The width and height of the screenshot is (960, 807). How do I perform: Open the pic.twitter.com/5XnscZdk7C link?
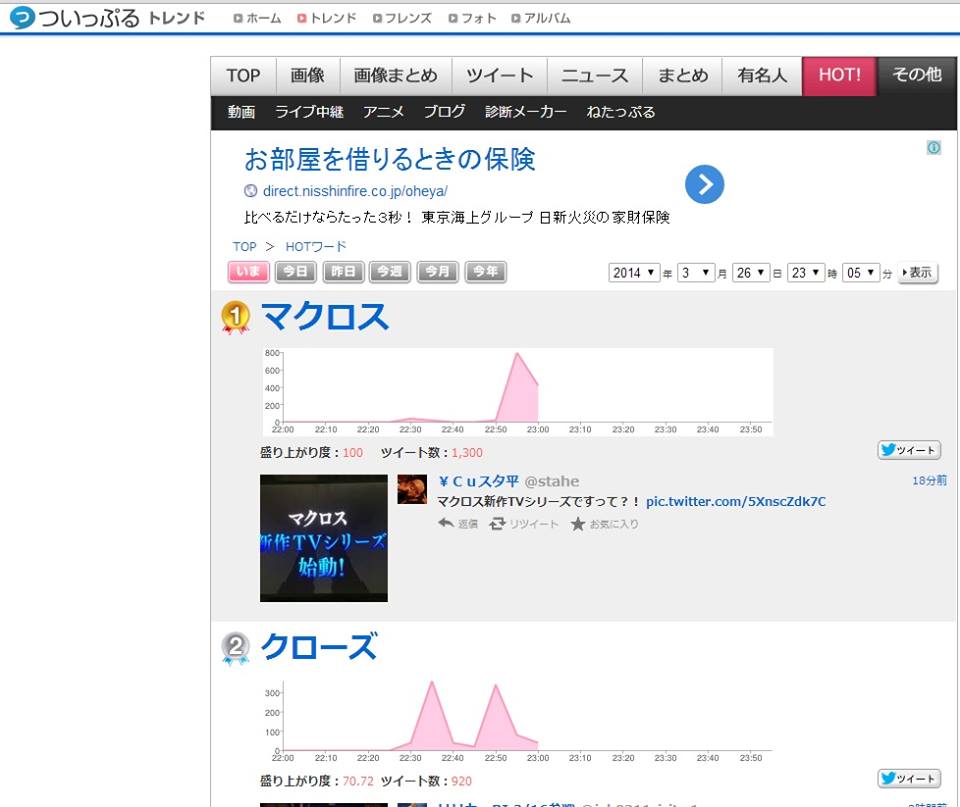pyautogui.click(x=735, y=501)
